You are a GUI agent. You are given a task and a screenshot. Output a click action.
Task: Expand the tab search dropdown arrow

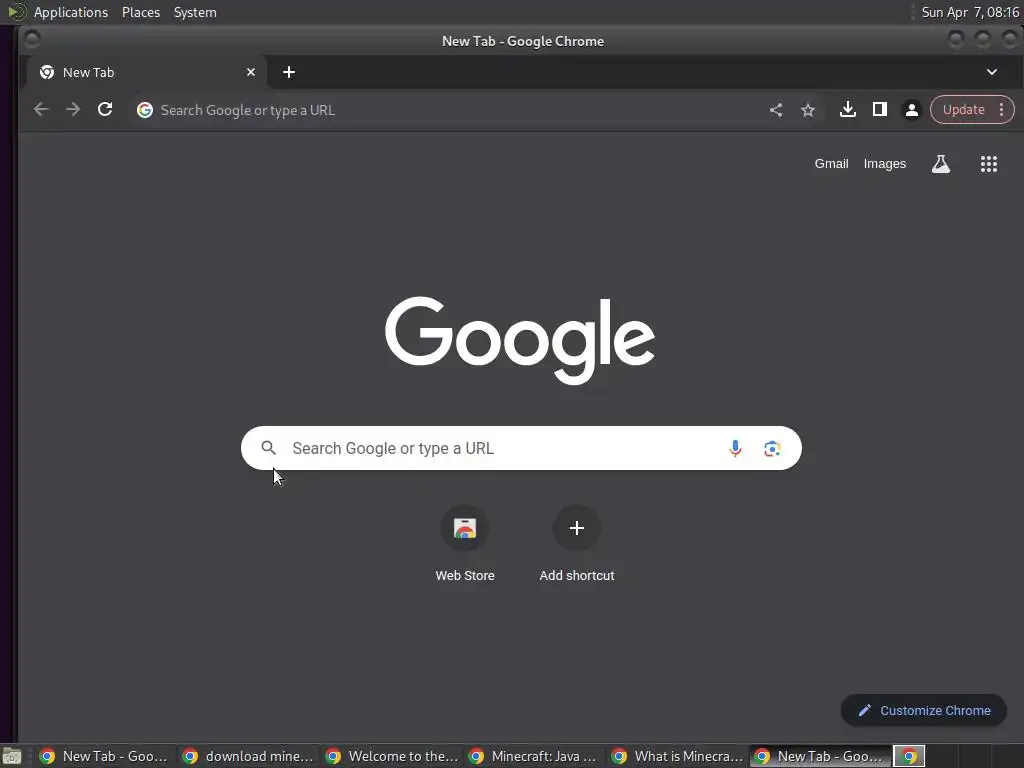click(x=991, y=72)
